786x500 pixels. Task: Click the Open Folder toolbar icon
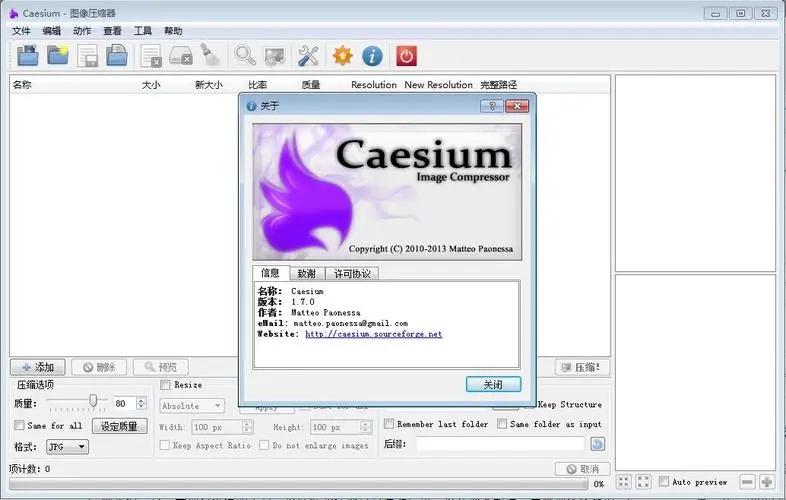58,56
